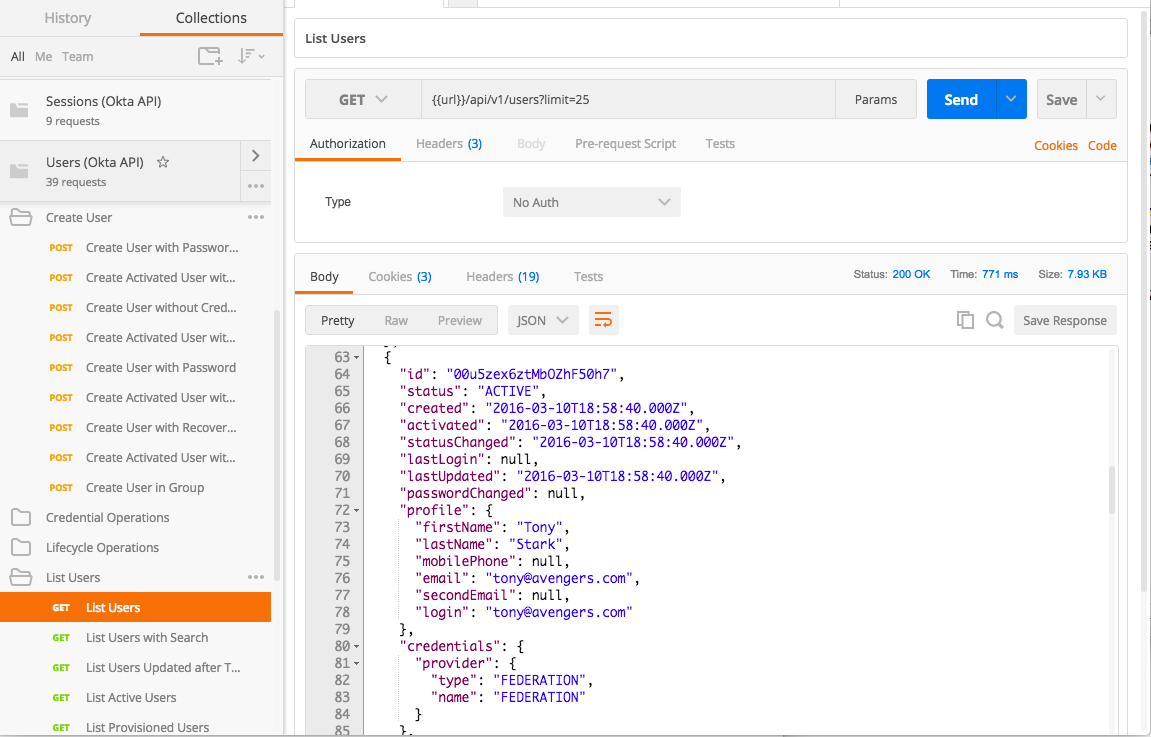Open the JSON format dropdown
This screenshot has width=1151, height=737.
543,320
